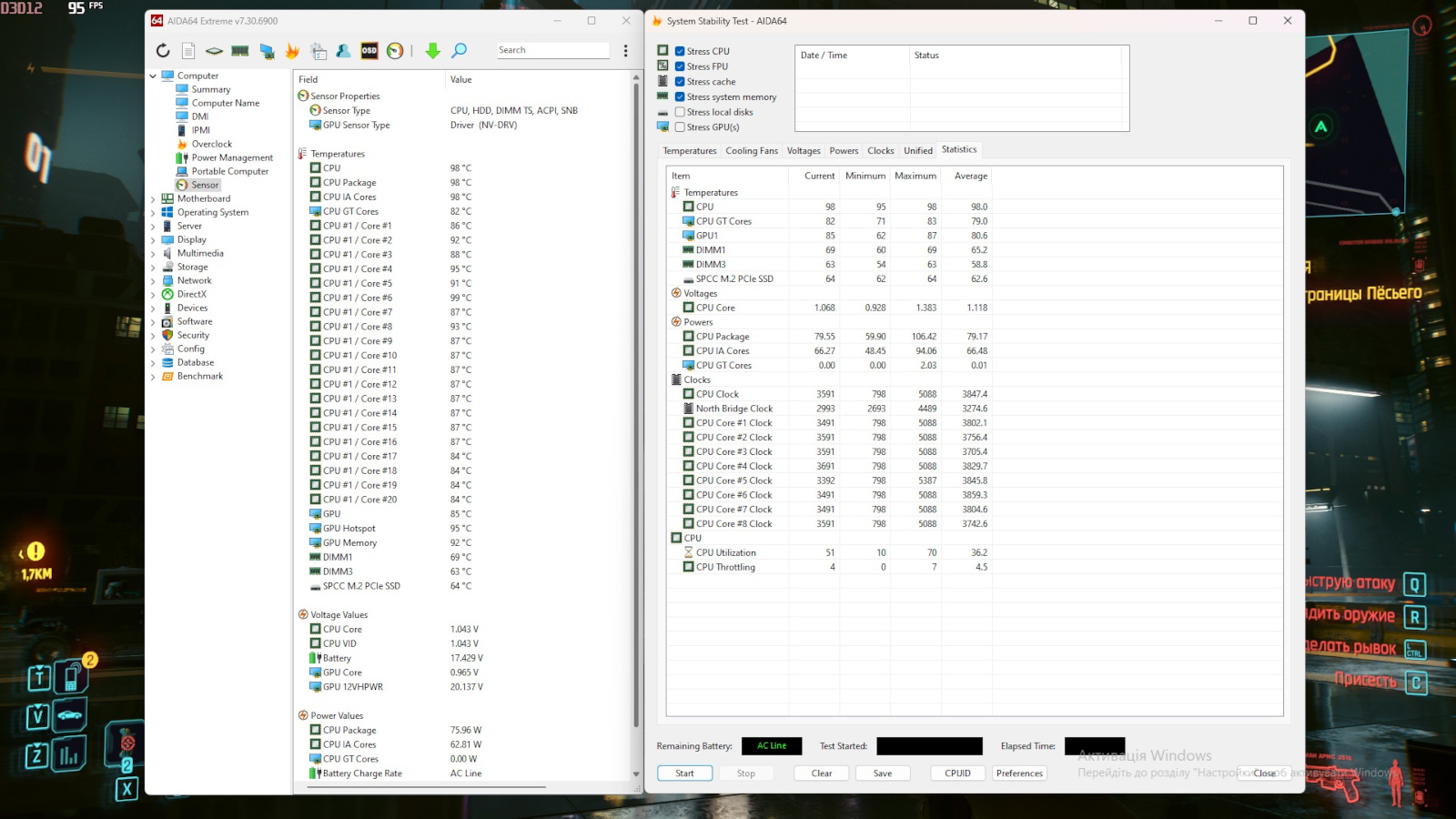Click the user profile toolbar icon
The height and width of the screenshot is (819, 1456).
point(343,51)
